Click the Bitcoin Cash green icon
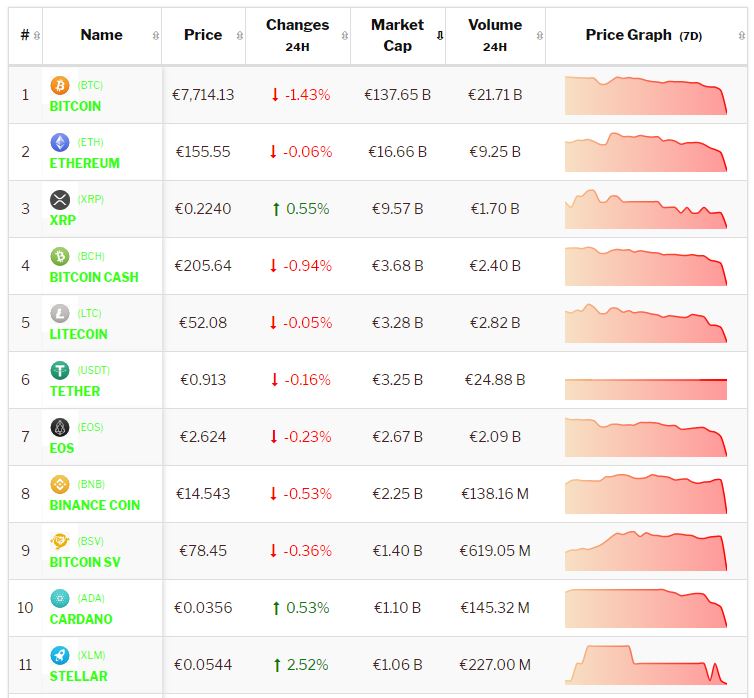Screen dimensions: 754x698 [59, 257]
